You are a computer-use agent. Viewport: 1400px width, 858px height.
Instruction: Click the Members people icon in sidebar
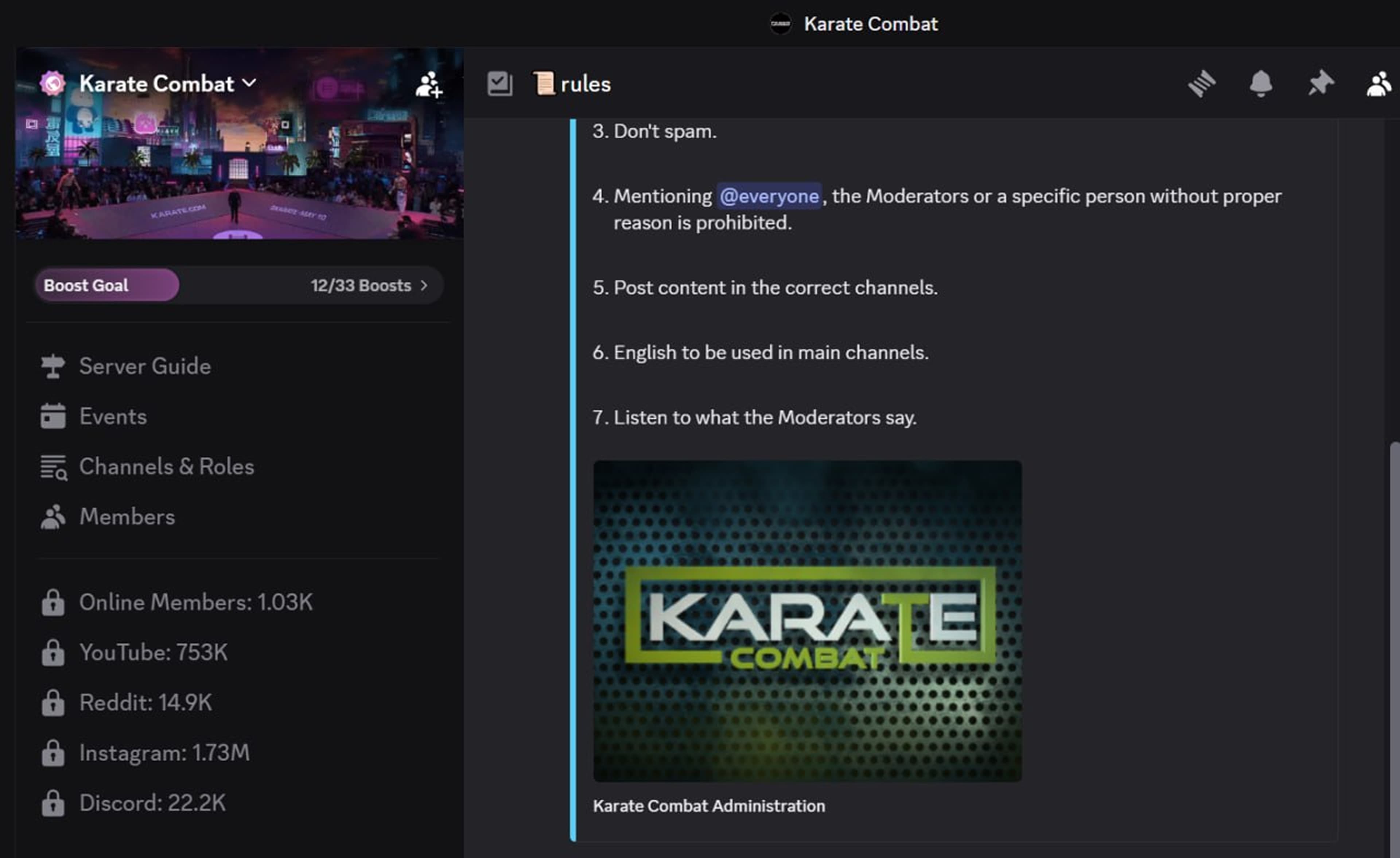point(53,517)
